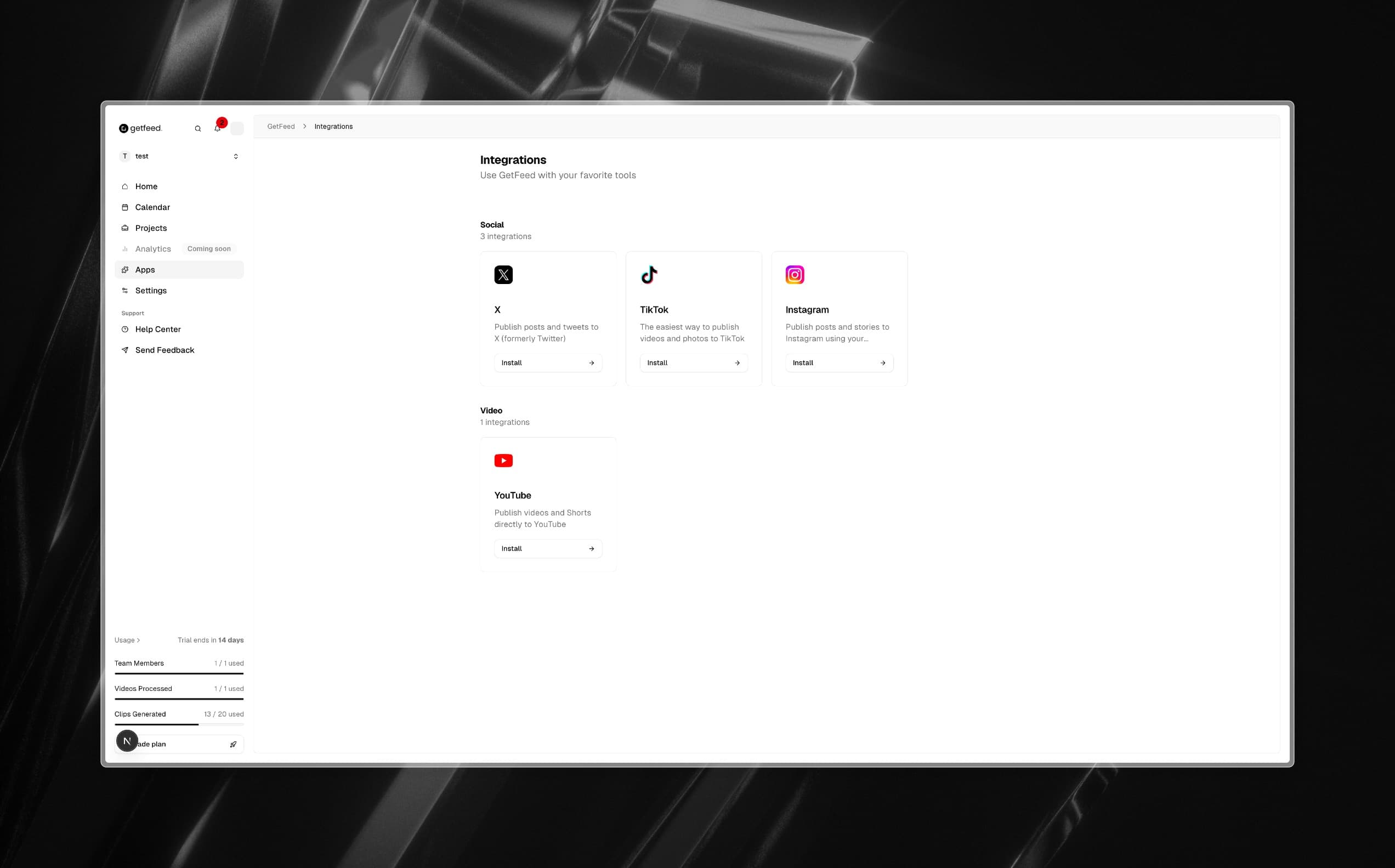
Task: Select the Home icon in the sidebar
Action: [125, 186]
